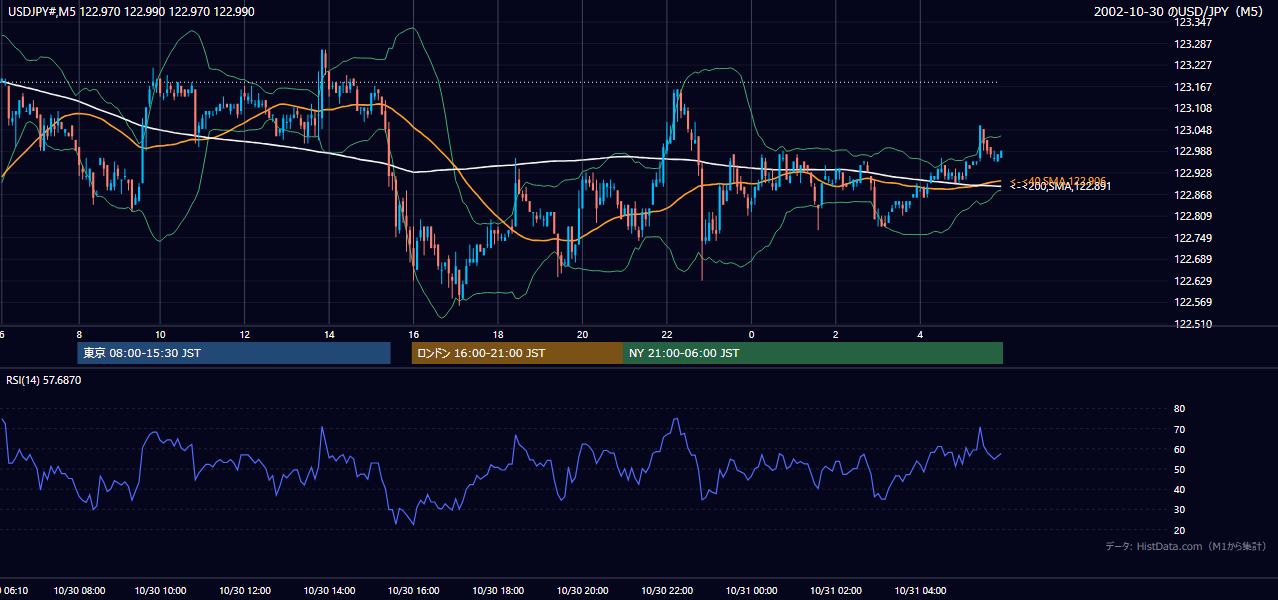
Task: Click RSI scale value 20
Action: click(1180, 530)
